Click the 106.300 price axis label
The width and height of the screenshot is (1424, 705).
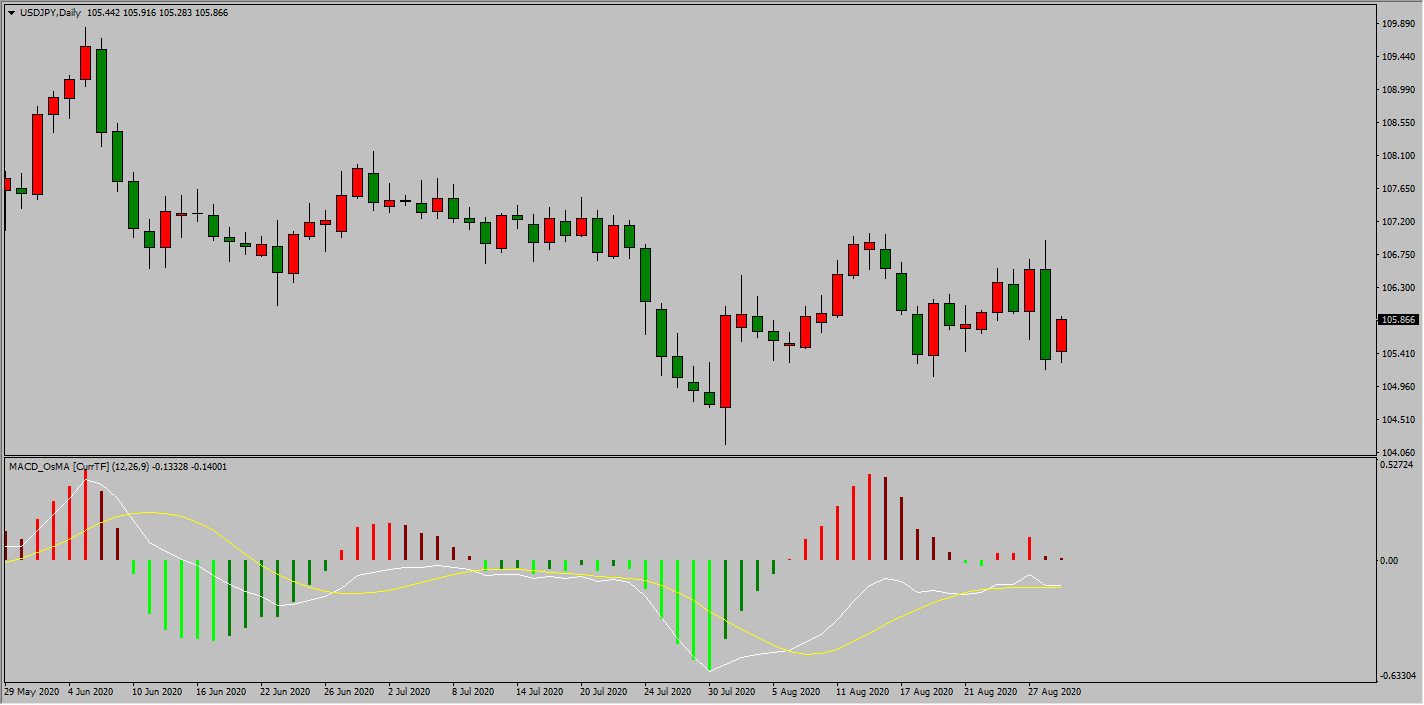(1397, 287)
